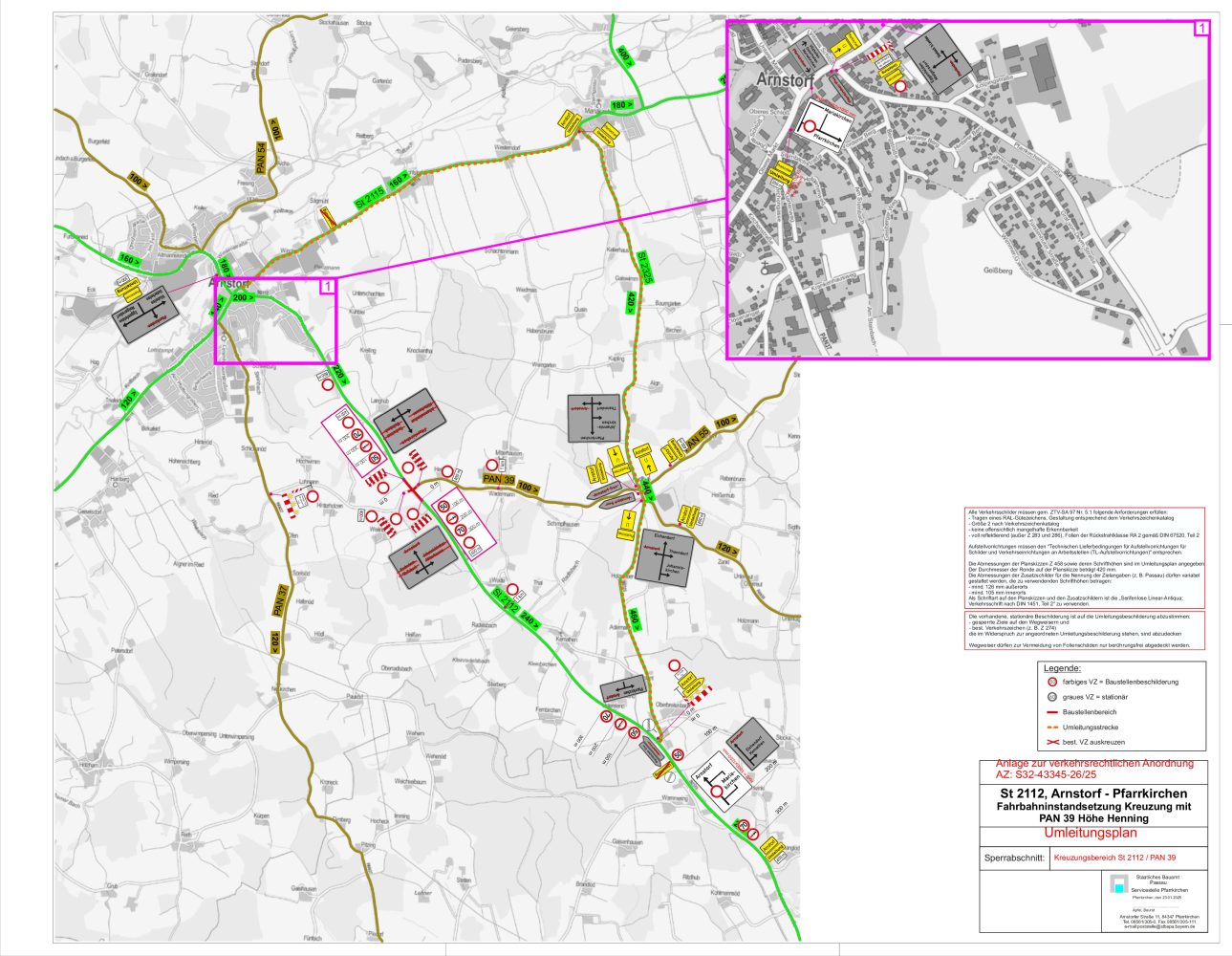Click the 'best. VZ auskreuzen' legend text
Image resolution: width=1232 pixels, height=956 pixels.
(1094, 742)
